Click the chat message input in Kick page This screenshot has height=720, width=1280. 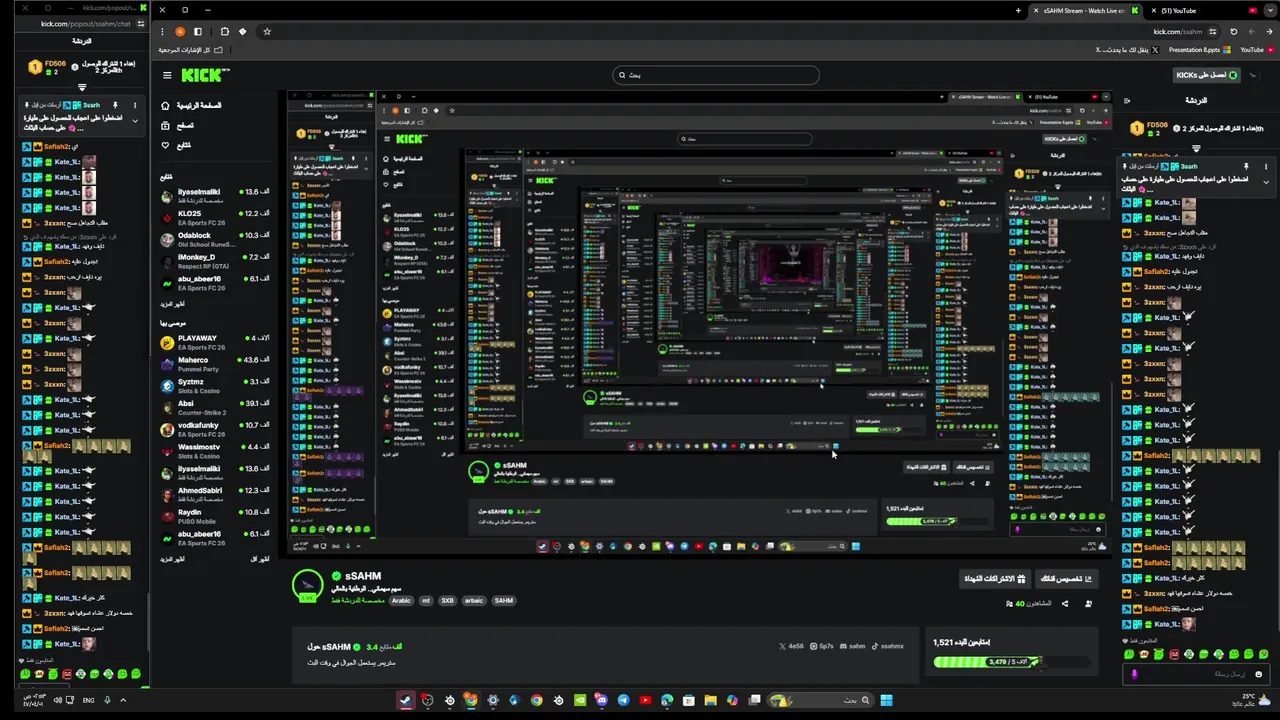tap(1195, 674)
